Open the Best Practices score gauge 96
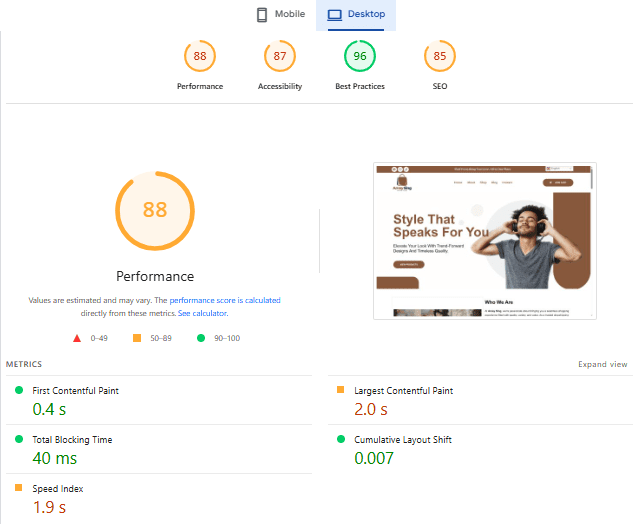The height and width of the screenshot is (524, 636). 360,56
